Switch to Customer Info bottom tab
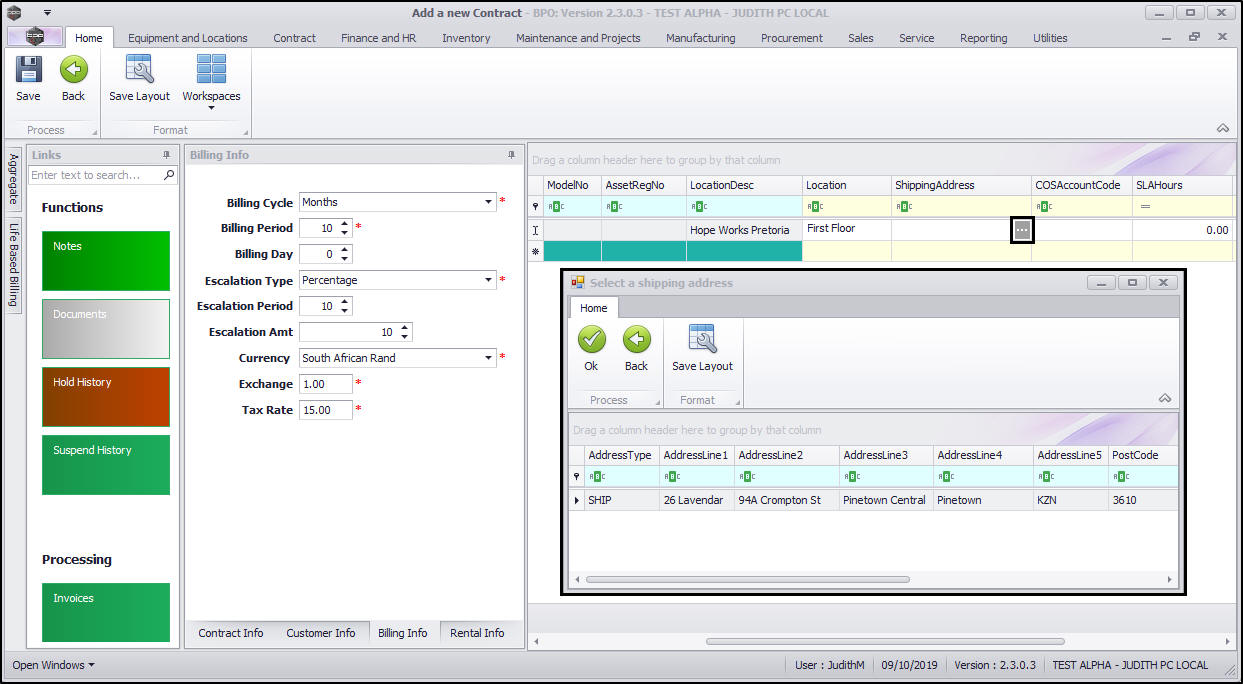 tap(321, 633)
